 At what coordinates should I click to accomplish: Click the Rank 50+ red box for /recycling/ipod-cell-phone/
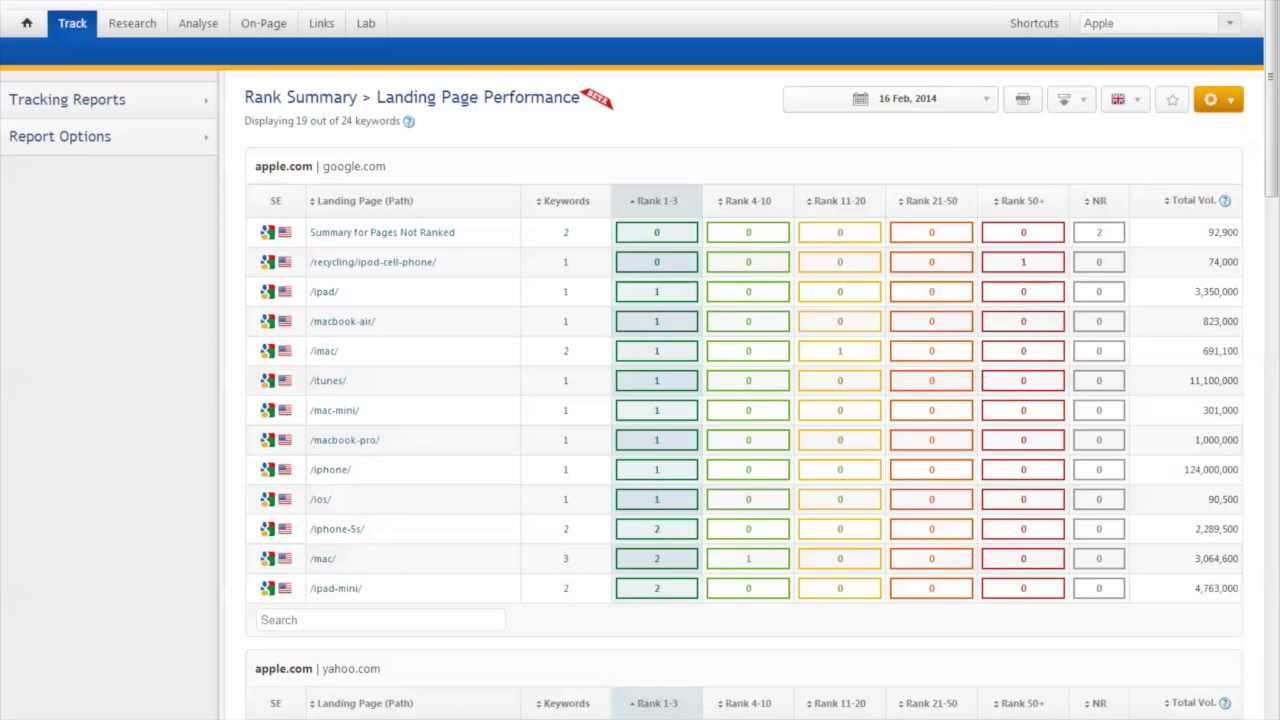(1023, 262)
